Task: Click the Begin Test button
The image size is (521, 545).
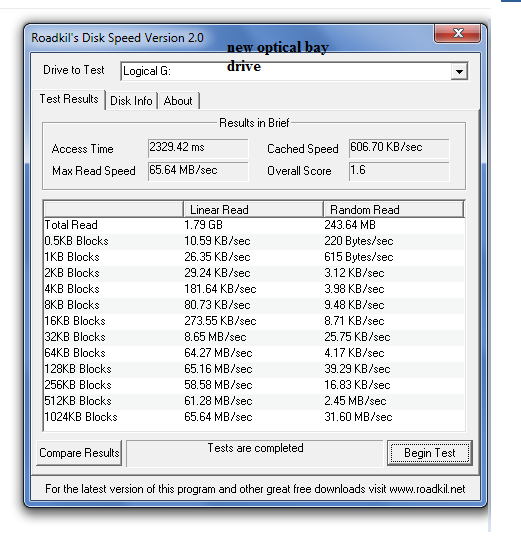Action: 430,453
